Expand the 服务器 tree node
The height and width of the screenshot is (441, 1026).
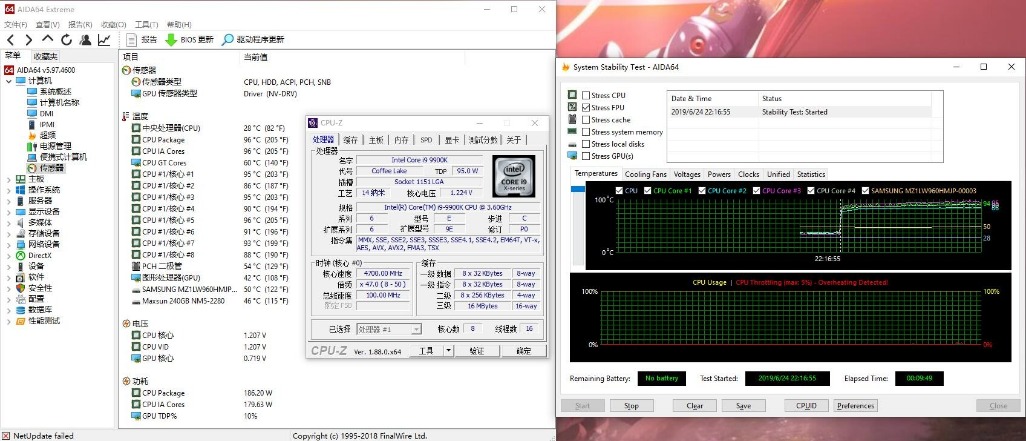click(x=9, y=201)
